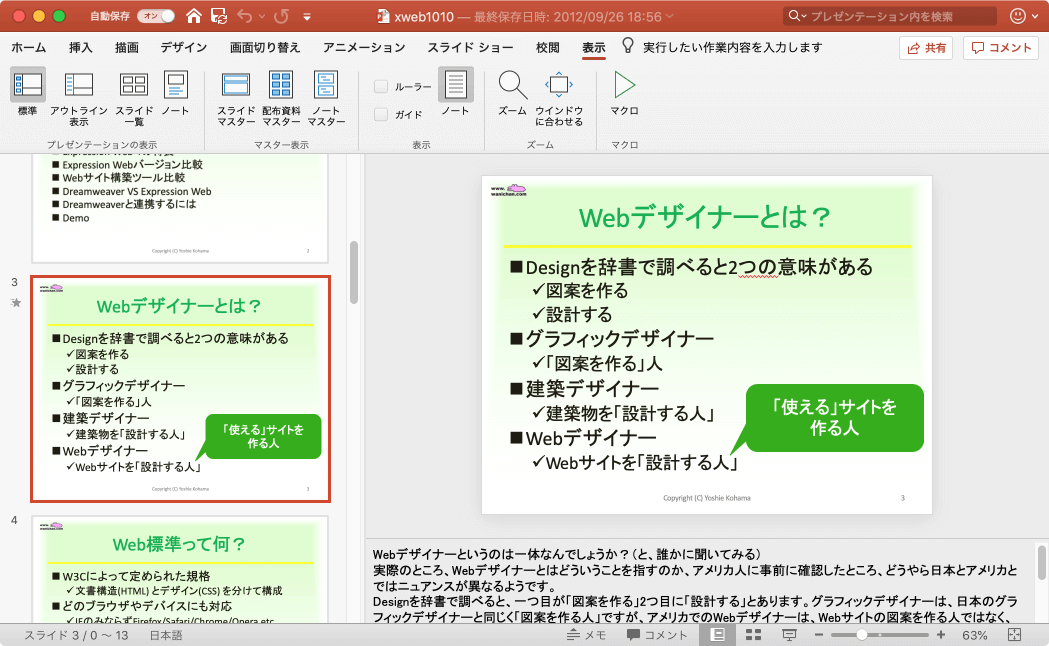The height and width of the screenshot is (646, 1049).
Task: Open Notes page view in presentation views group
Action: pos(175,94)
